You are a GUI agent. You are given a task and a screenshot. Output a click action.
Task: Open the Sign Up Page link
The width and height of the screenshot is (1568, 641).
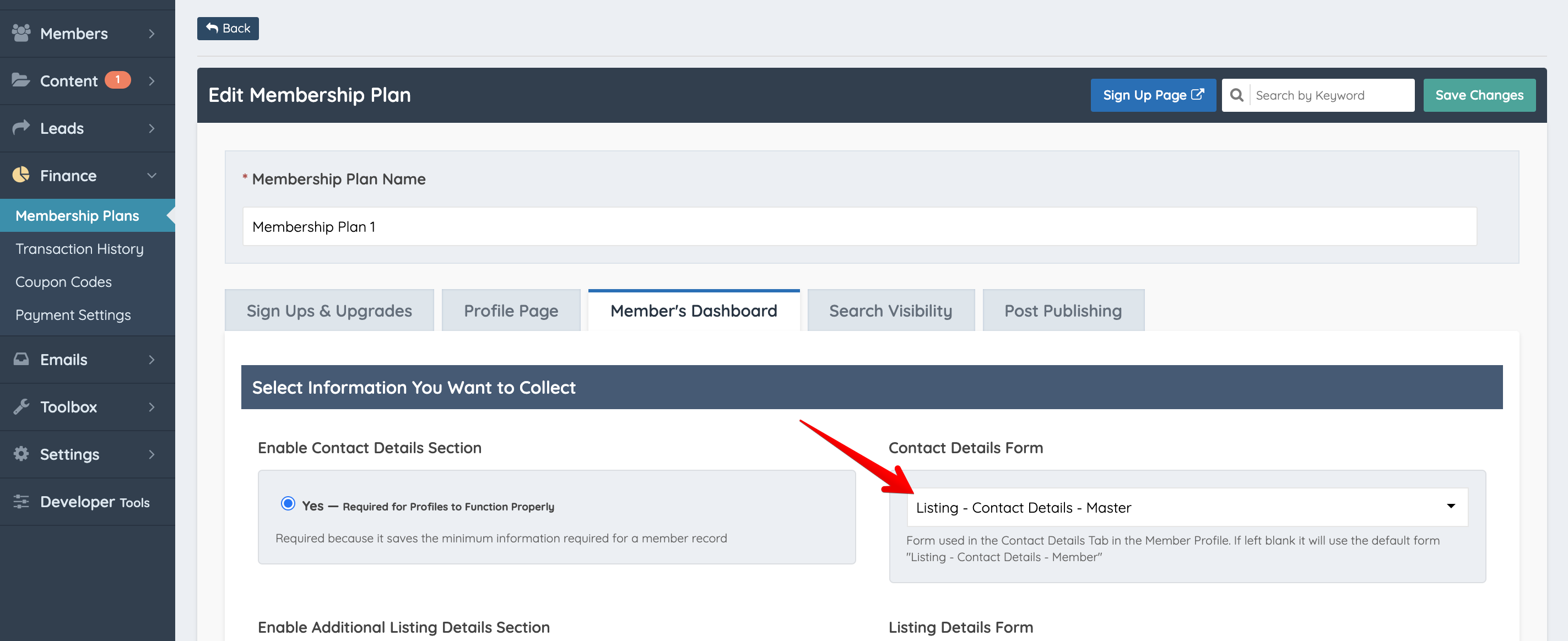[x=1152, y=95]
